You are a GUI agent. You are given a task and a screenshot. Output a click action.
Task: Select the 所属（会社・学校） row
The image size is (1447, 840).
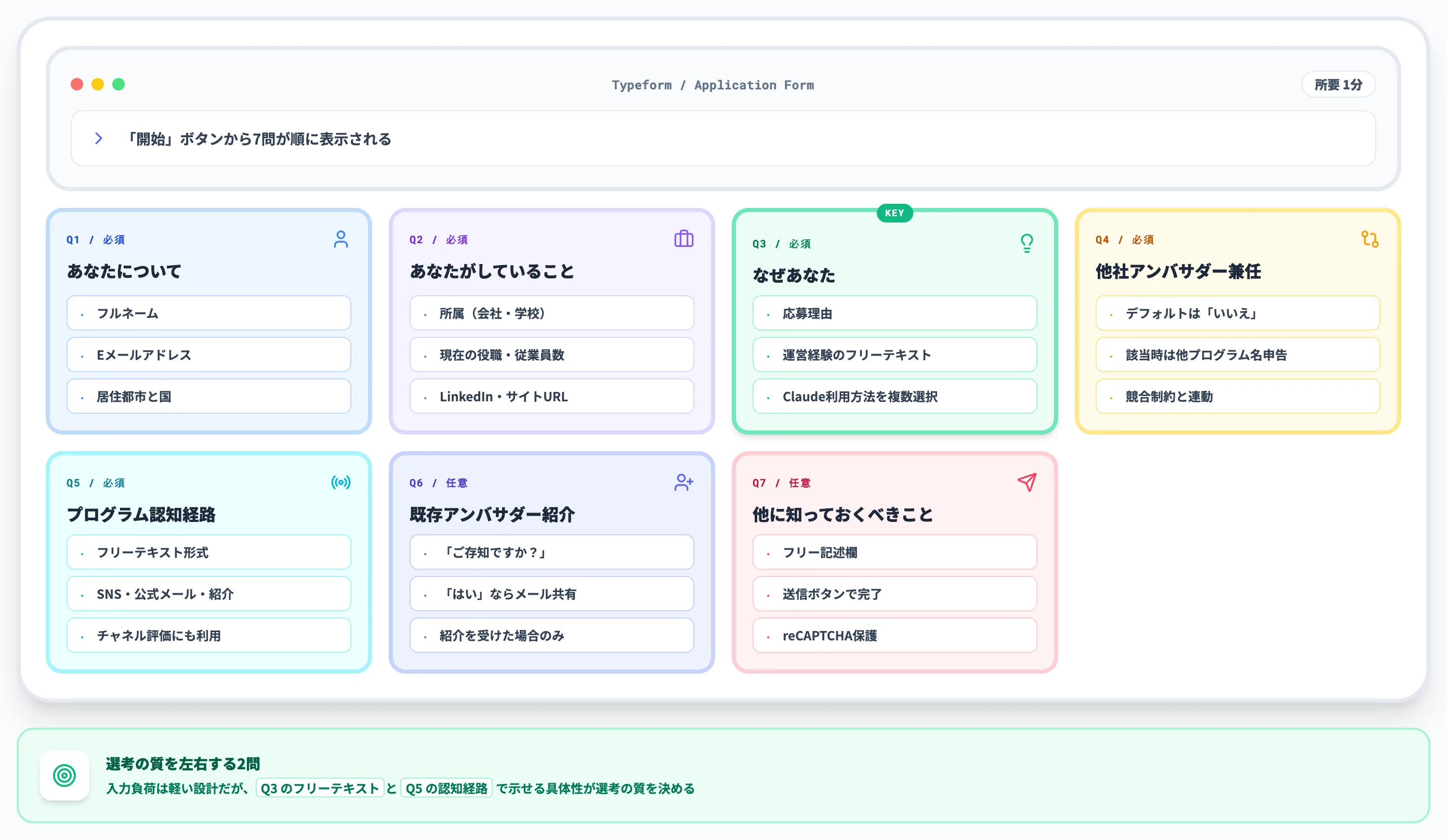551,313
